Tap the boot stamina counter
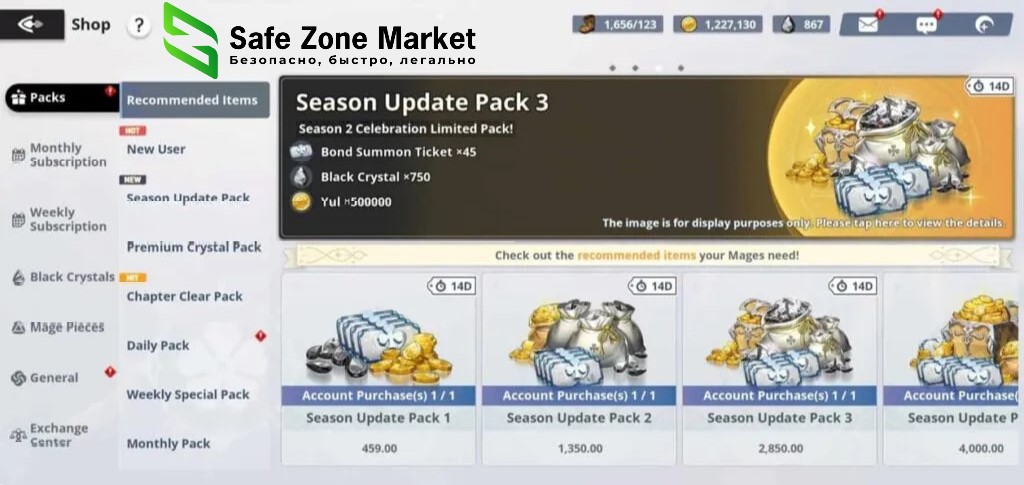 [618, 25]
